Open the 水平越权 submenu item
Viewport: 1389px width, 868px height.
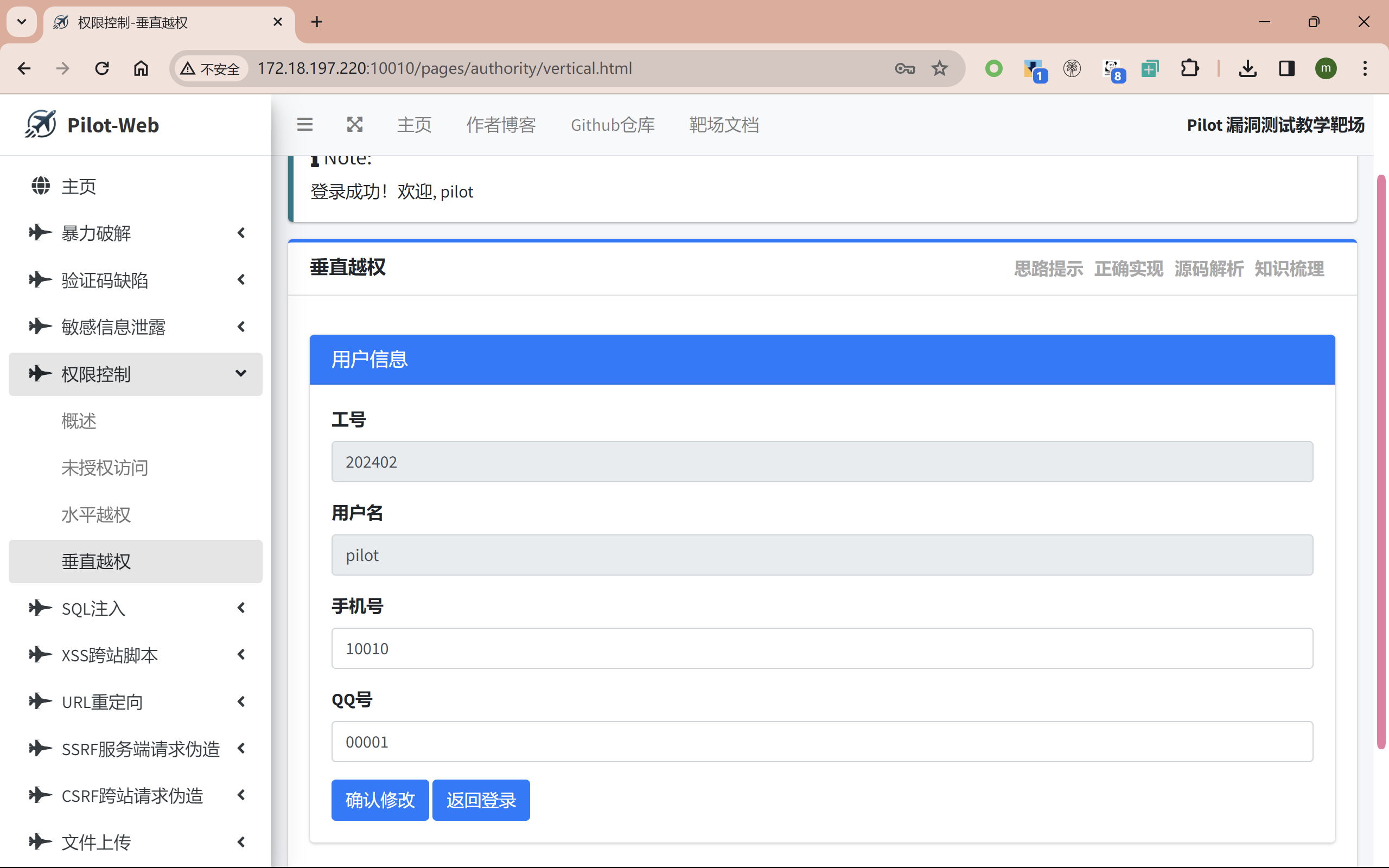click(97, 514)
